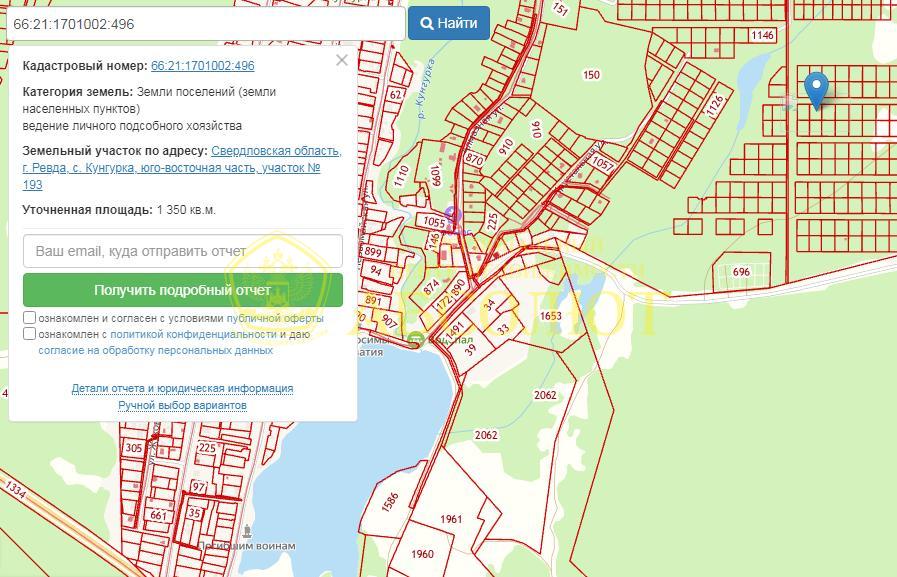Click the Получить подробный отчет button
Image resolution: width=897 pixels, height=577 pixels.
(183, 290)
